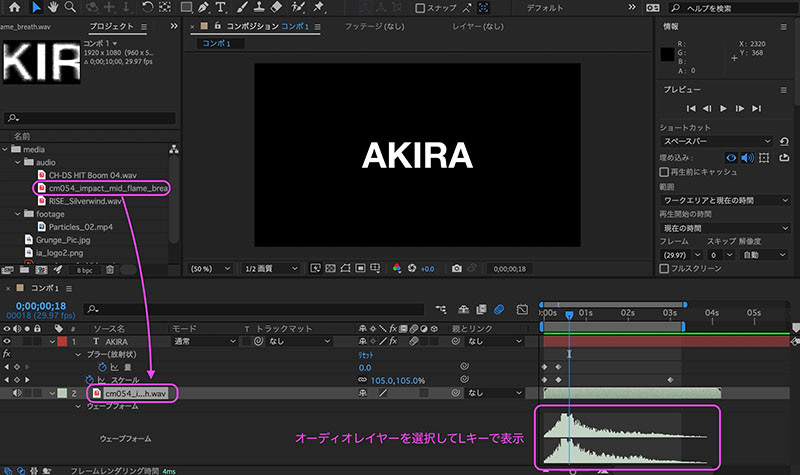Click the AKIRA layer red label color

click(x=62, y=341)
